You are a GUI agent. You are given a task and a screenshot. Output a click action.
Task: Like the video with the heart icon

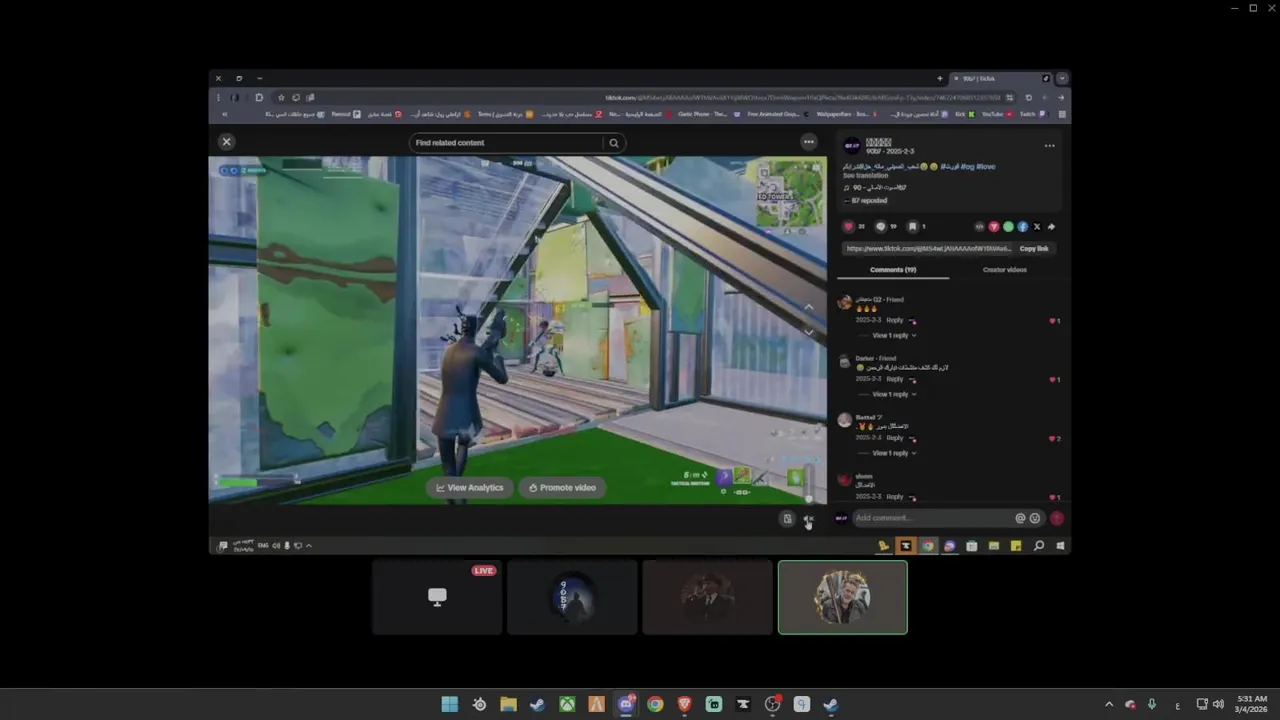[x=849, y=227]
